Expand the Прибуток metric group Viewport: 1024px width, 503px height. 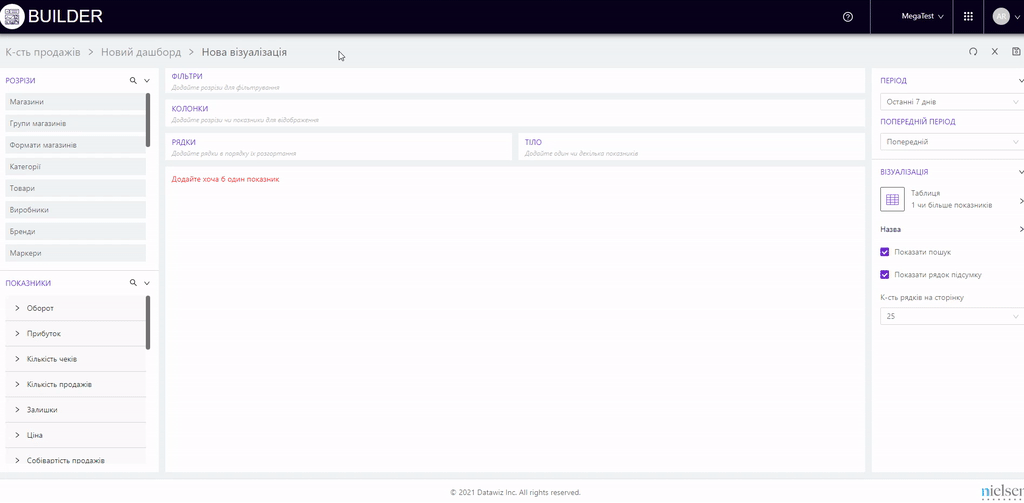(x=18, y=334)
